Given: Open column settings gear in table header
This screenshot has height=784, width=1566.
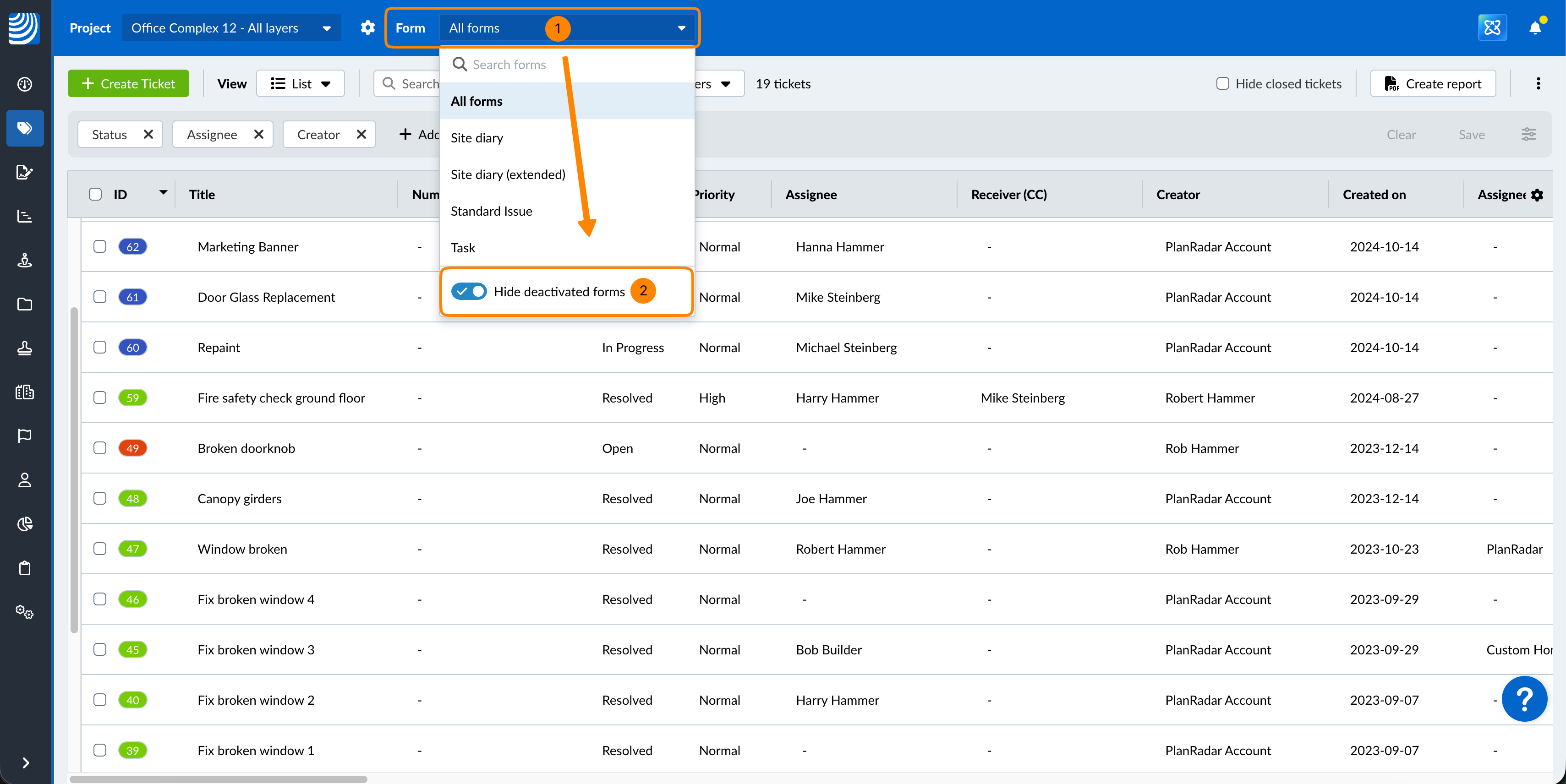Looking at the screenshot, I should 1538,195.
